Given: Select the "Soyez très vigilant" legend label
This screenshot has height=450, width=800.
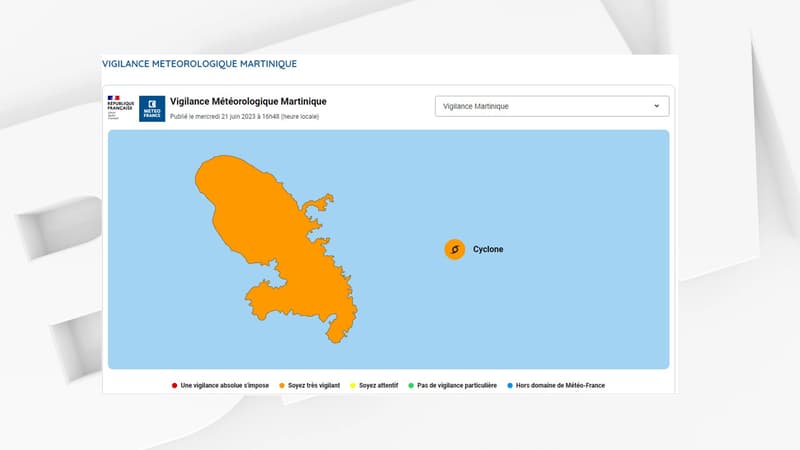Looking at the screenshot, I should [316, 385].
